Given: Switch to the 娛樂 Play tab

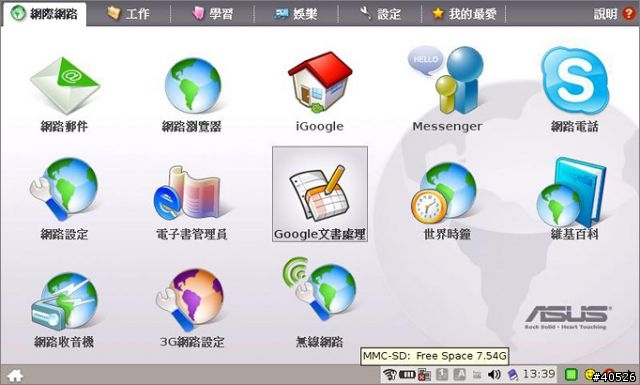Looking at the screenshot, I should coord(296,14).
